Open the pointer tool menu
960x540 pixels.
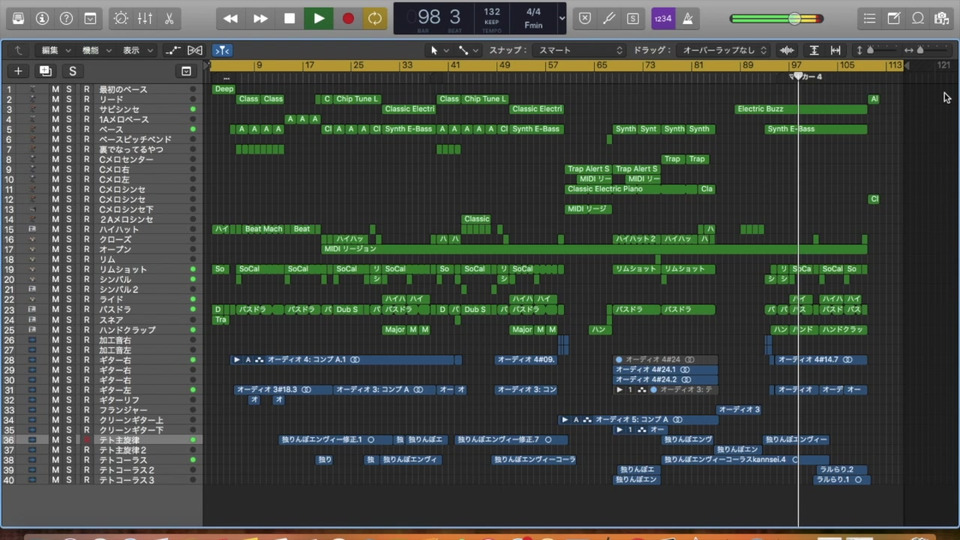pos(439,50)
